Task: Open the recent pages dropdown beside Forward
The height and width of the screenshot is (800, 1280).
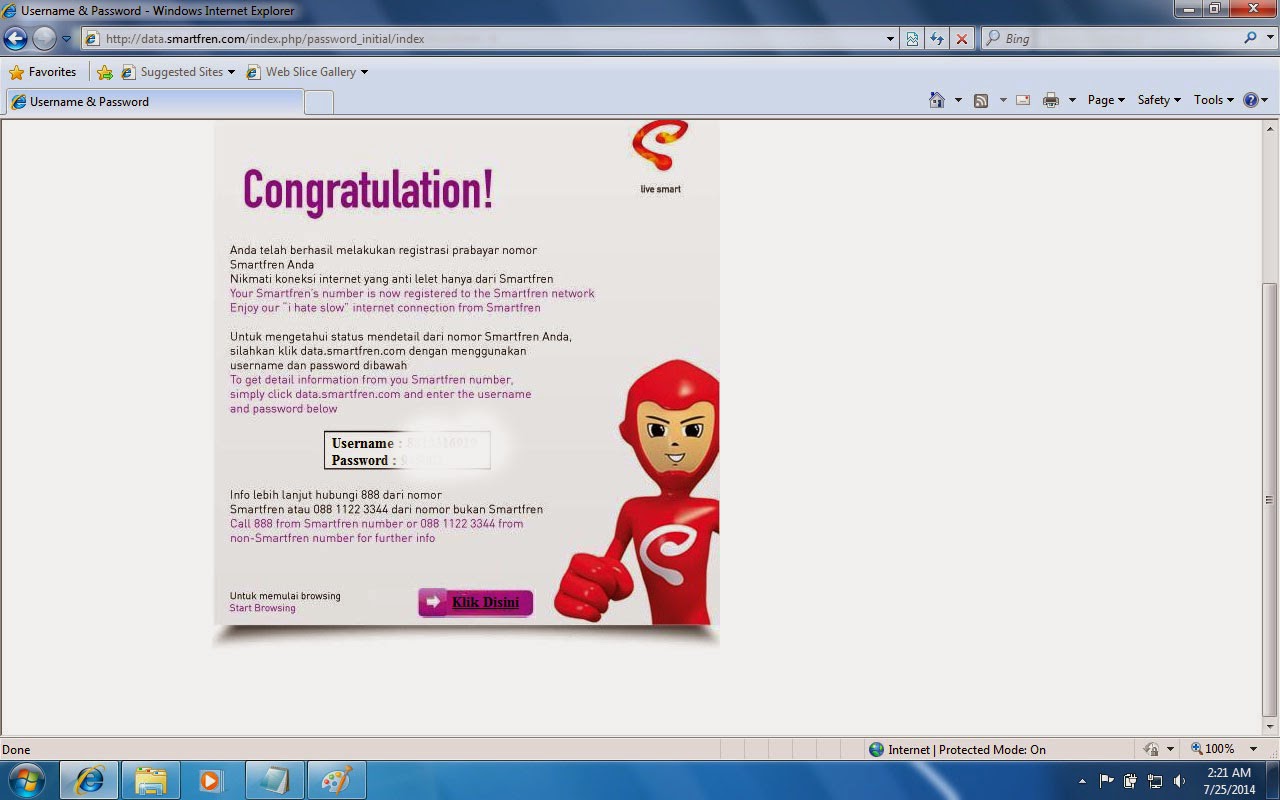Action: coord(67,39)
